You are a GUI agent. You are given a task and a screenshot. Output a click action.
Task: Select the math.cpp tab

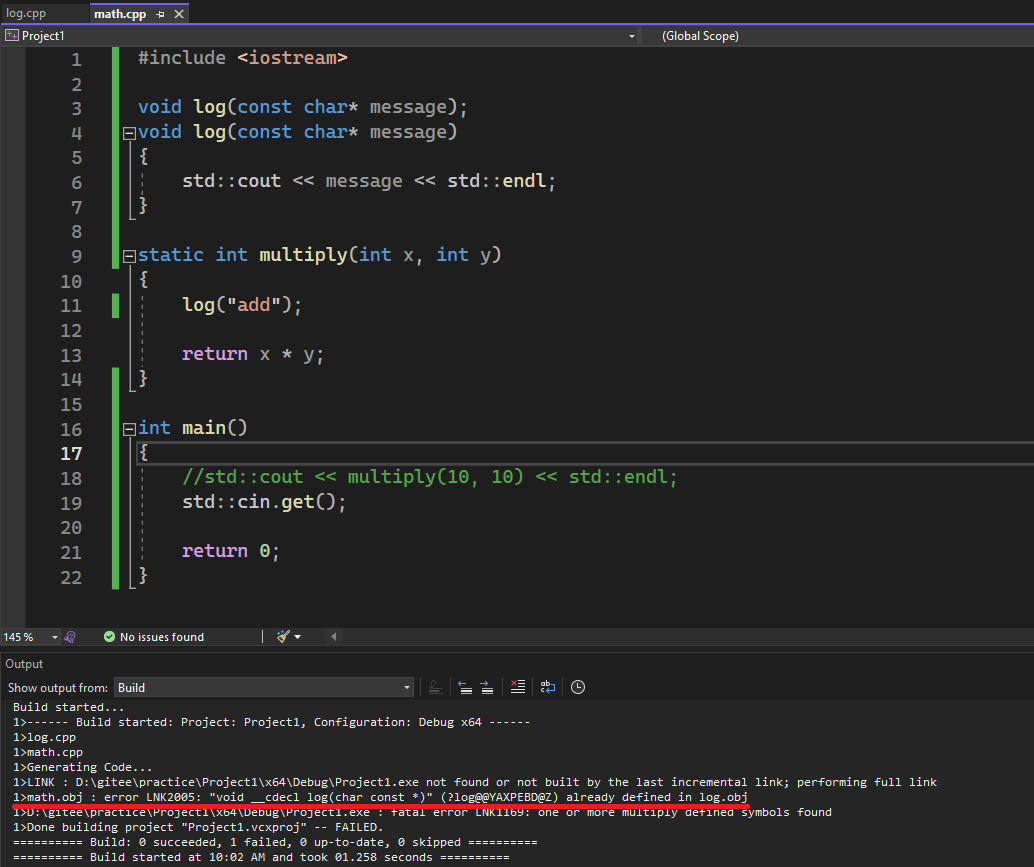tap(120, 14)
